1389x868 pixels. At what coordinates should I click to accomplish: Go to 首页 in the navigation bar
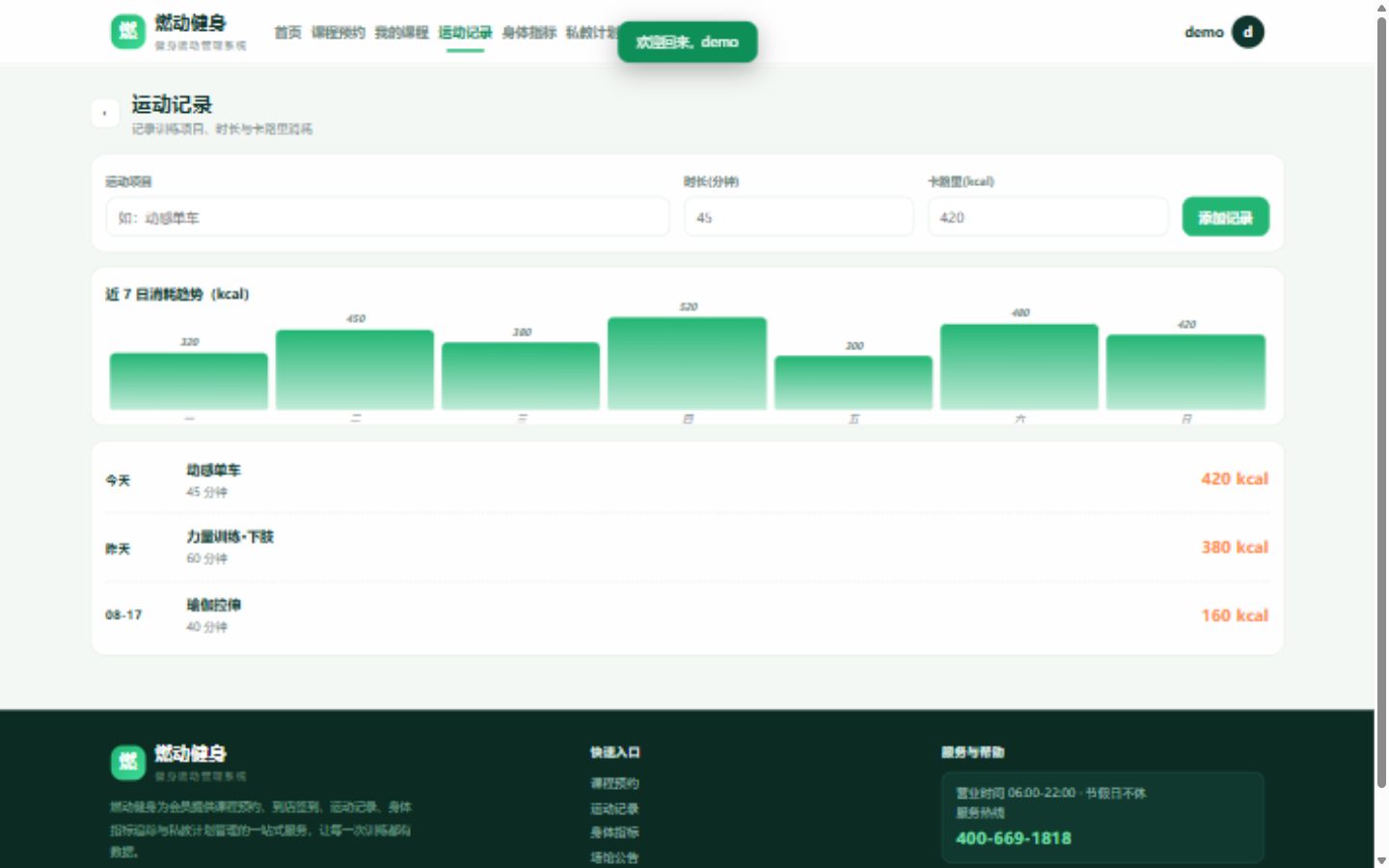coord(287,33)
